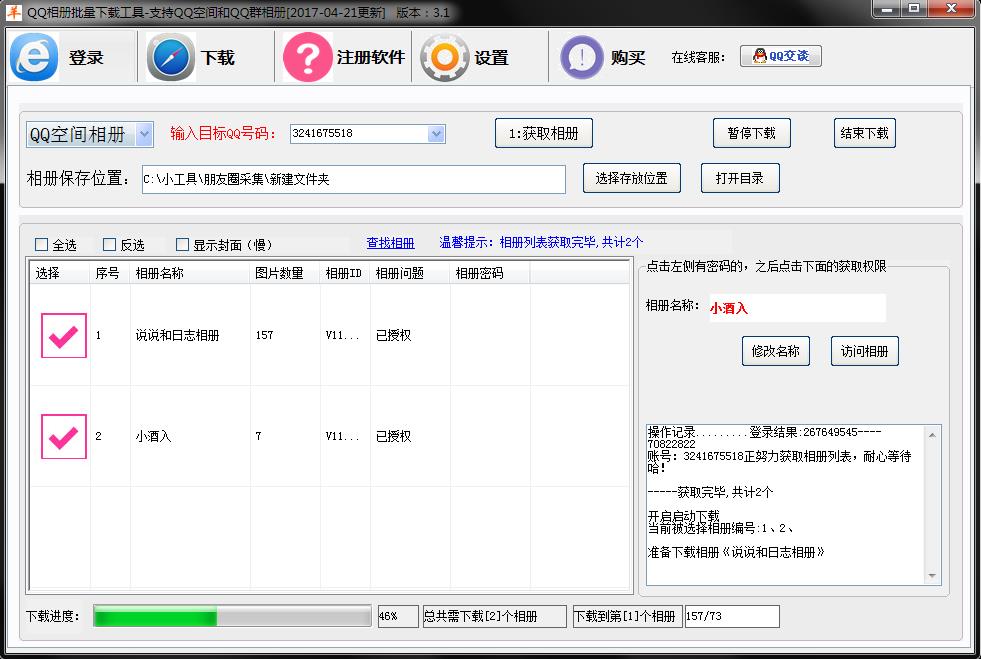Click the orange gear settings icon

(x=444, y=57)
